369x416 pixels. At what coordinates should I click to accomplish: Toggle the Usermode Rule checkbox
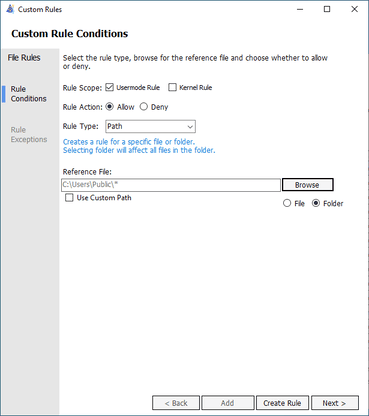click(110, 87)
